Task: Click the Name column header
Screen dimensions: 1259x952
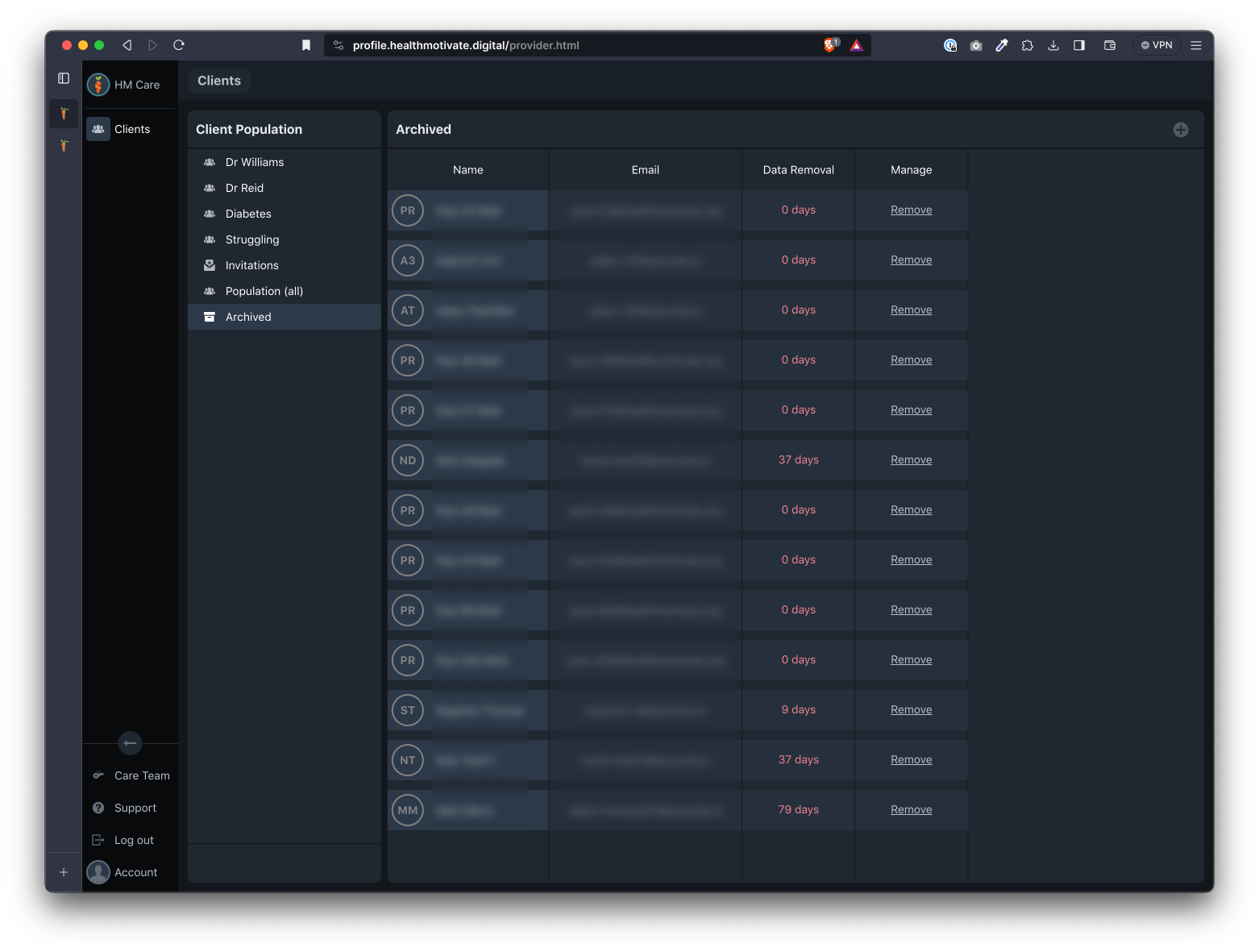Action: tap(468, 170)
